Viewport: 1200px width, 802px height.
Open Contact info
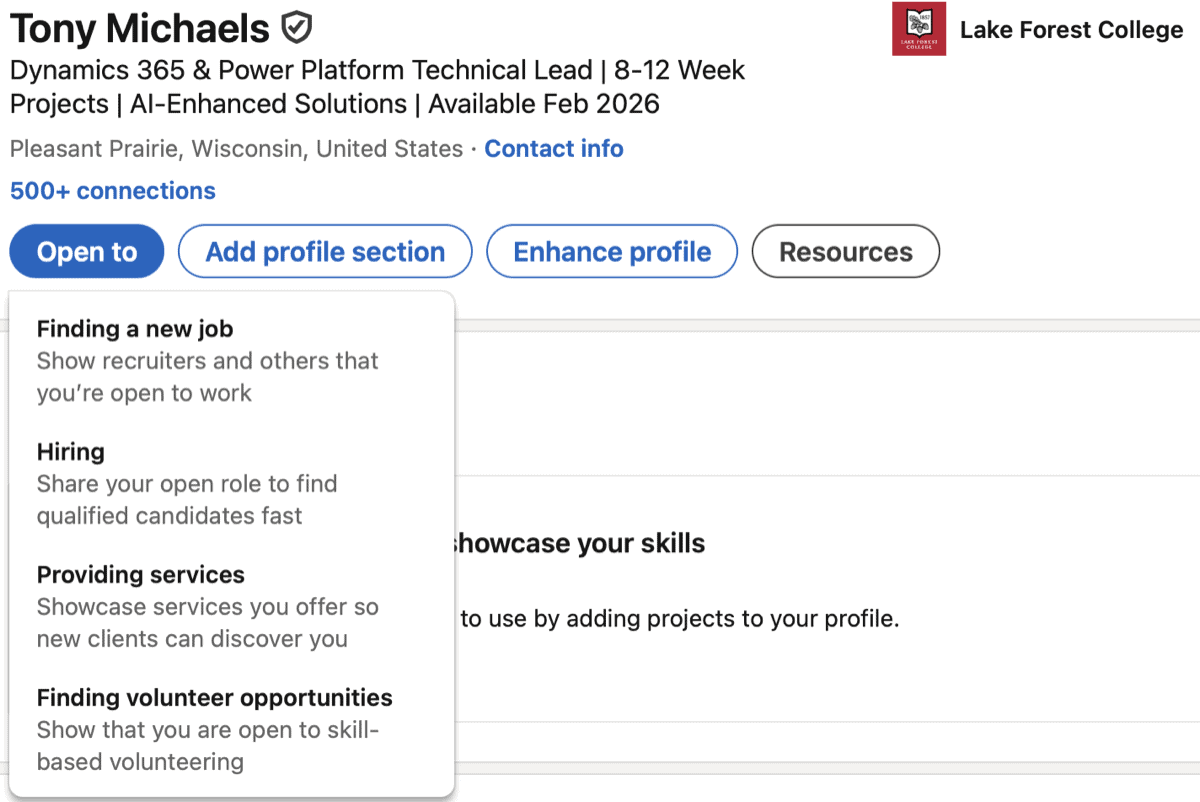pyautogui.click(x=554, y=148)
